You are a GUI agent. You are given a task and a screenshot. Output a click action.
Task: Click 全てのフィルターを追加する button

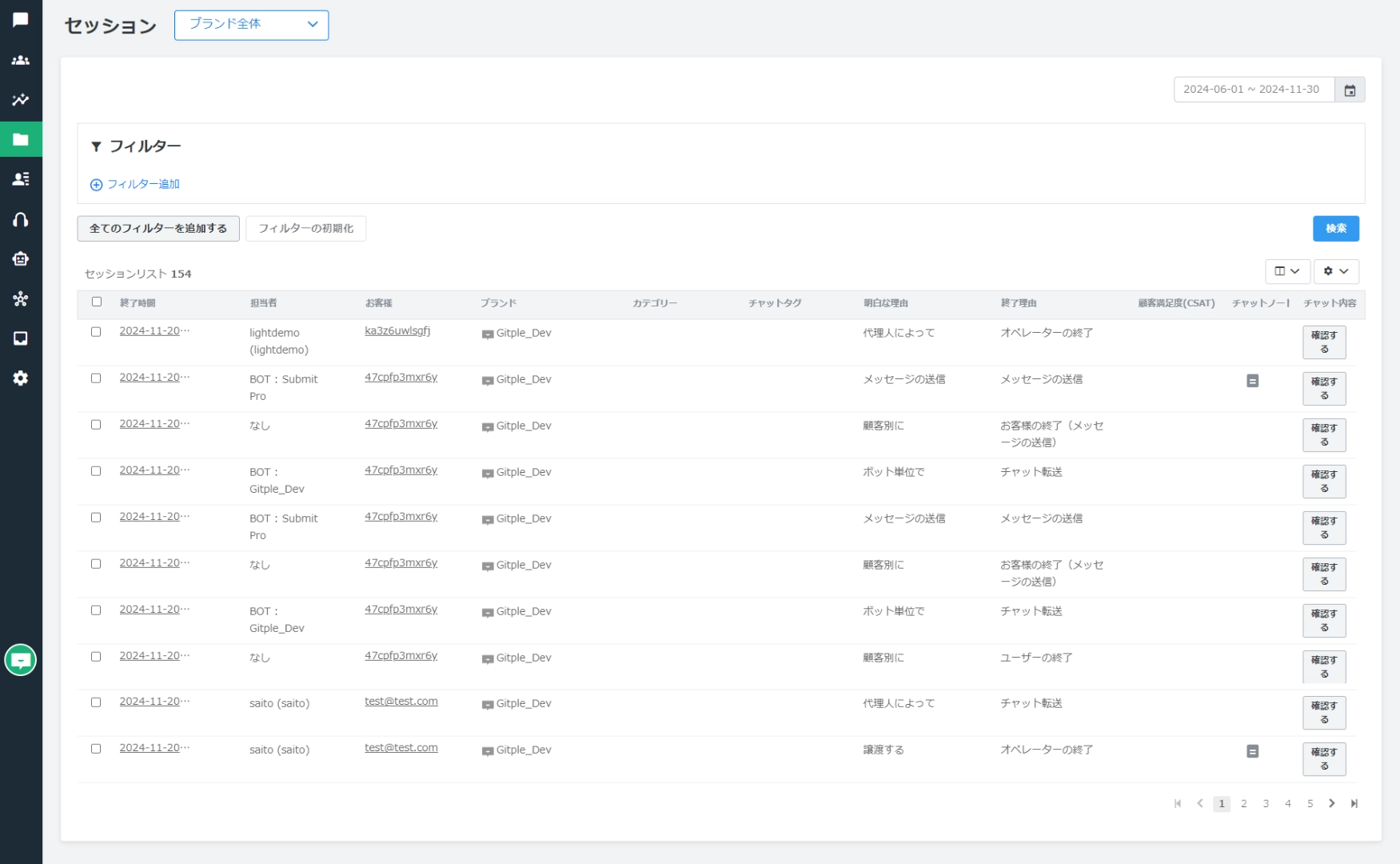click(158, 228)
